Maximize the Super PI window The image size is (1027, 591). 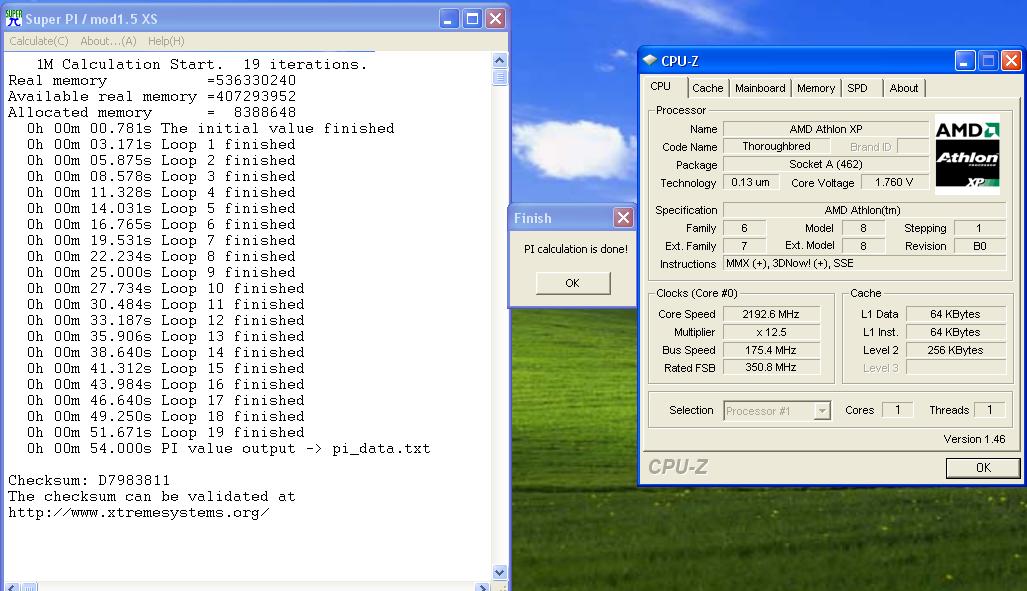[x=472, y=18]
